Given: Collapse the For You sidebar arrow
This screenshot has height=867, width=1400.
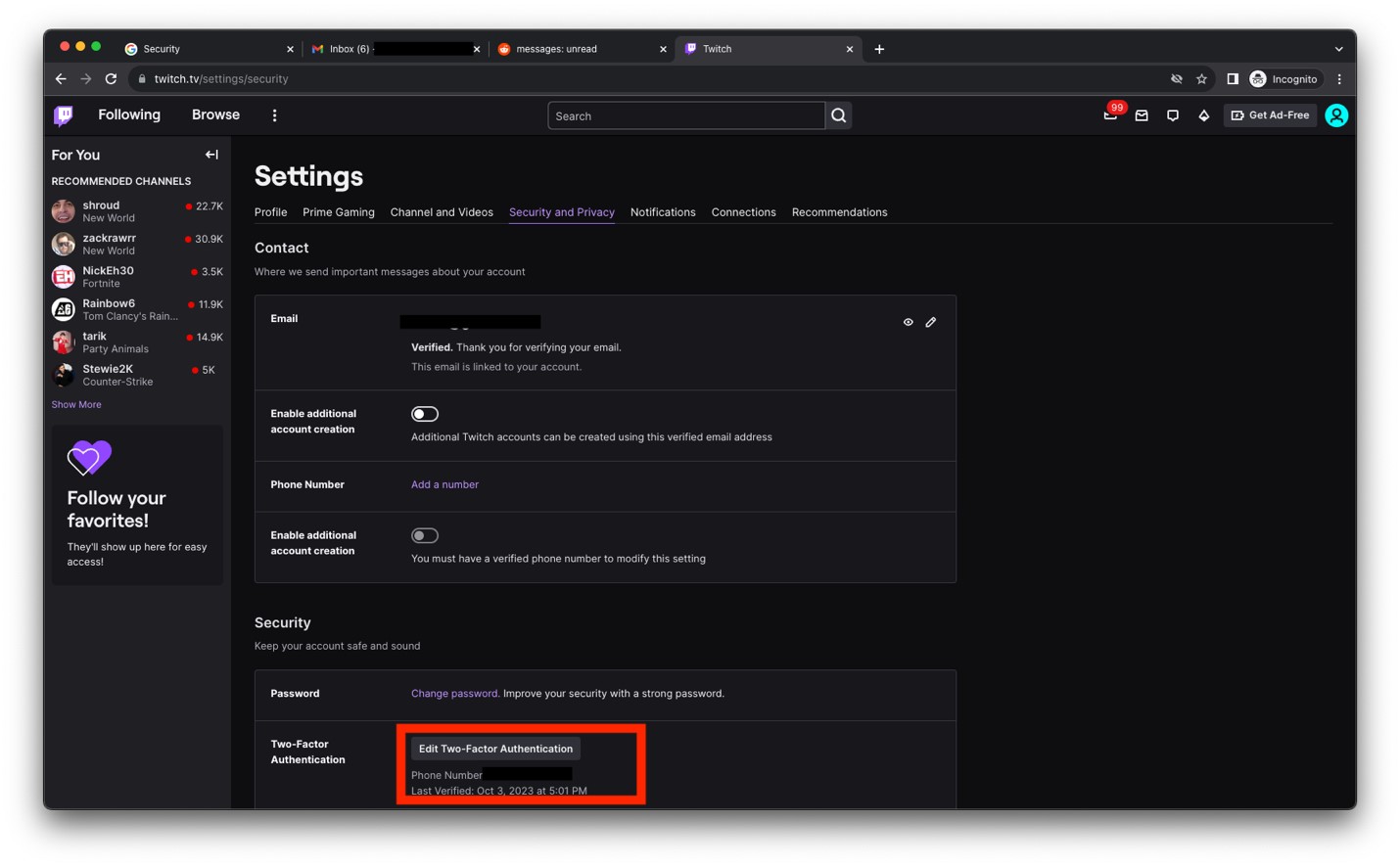Looking at the screenshot, I should tap(211, 155).
